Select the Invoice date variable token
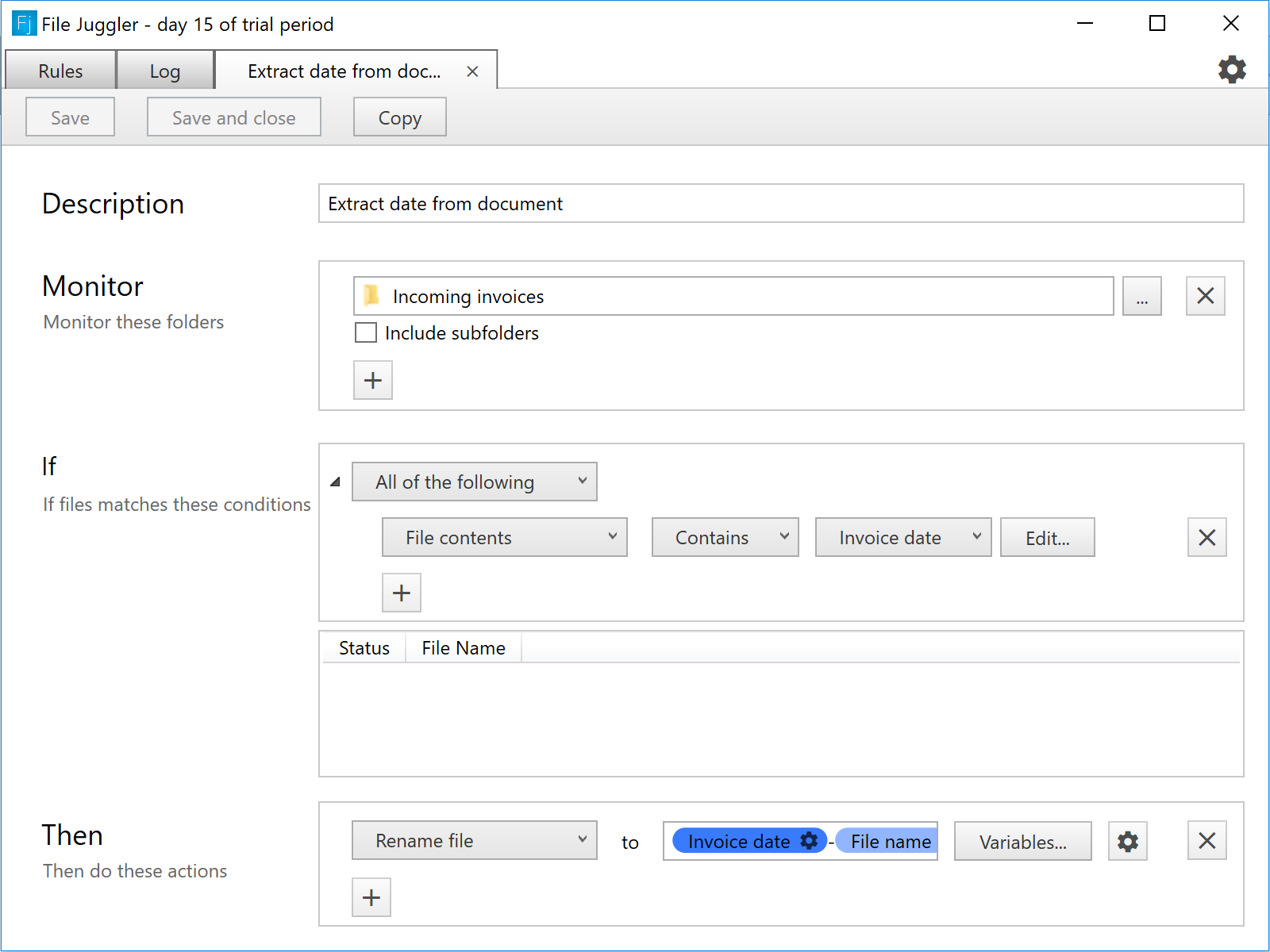 (749, 841)
